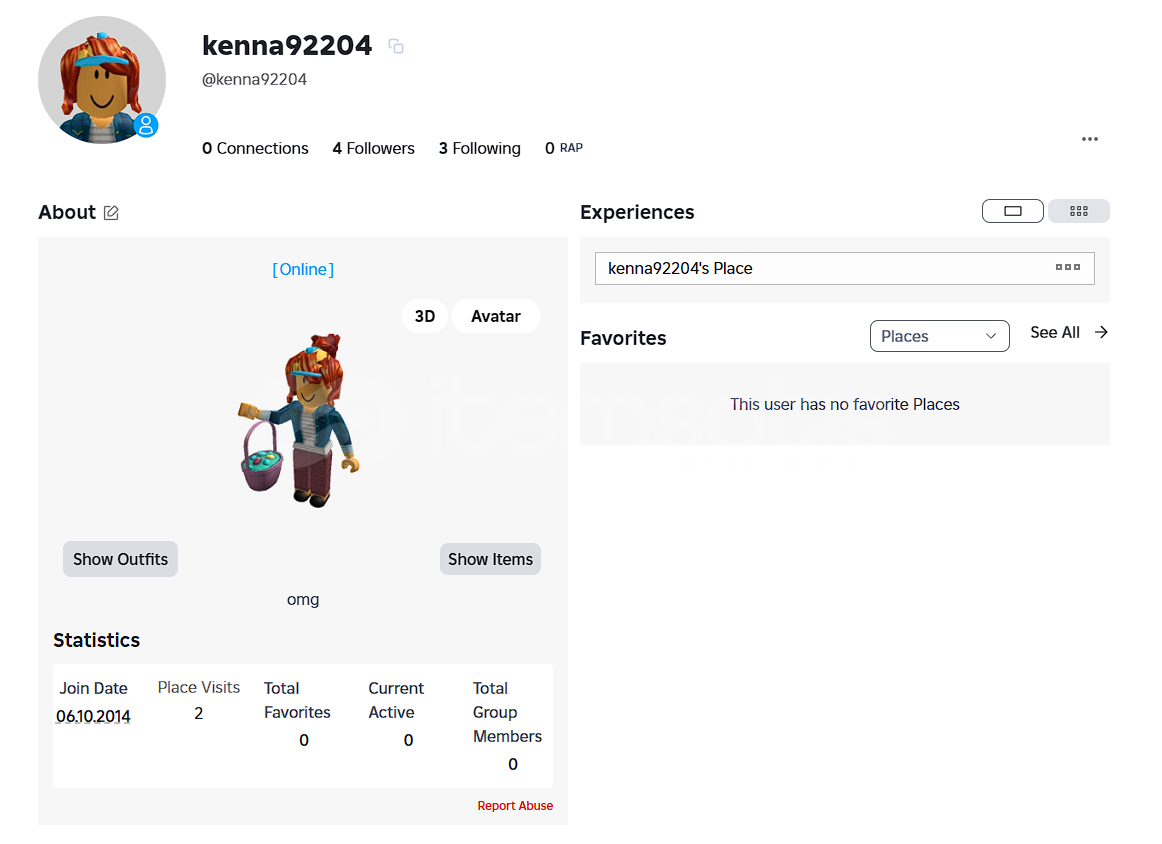This screenshot has height=844, width=1162.
Task: View the 0 Connections list
Action: point(255,148)
